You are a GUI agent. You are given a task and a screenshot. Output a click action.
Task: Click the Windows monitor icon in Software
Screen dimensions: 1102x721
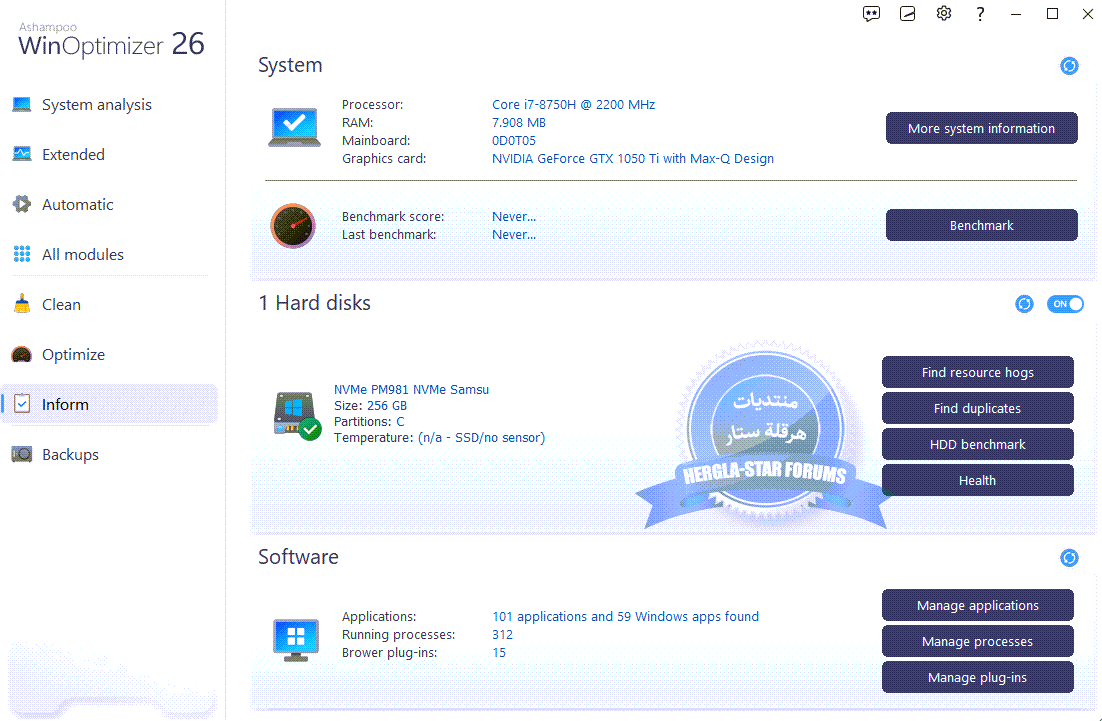[x=296, y=639]
